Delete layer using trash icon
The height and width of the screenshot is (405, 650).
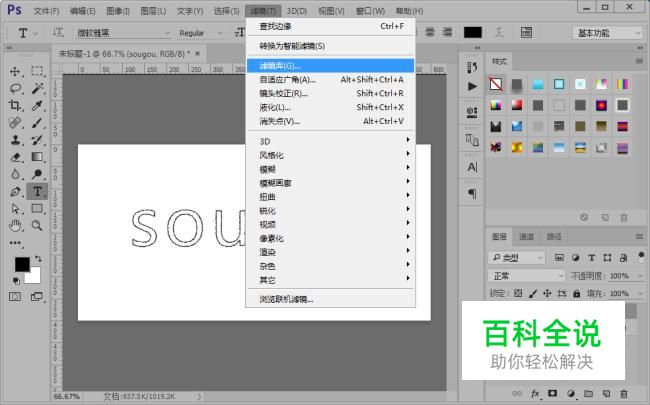tap(624, 393)
